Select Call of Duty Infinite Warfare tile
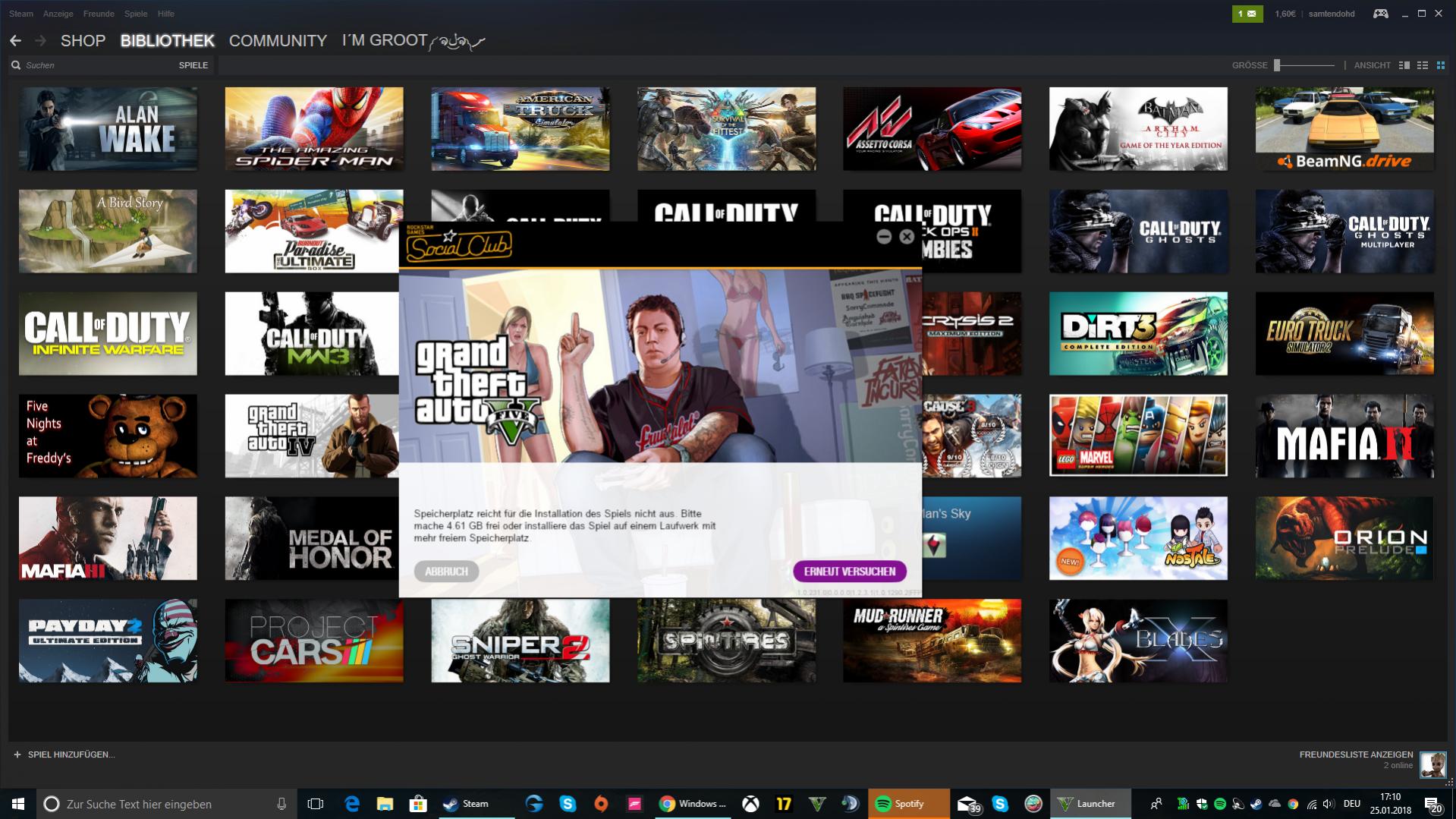The image size is (1456, 819). (108, 334)
